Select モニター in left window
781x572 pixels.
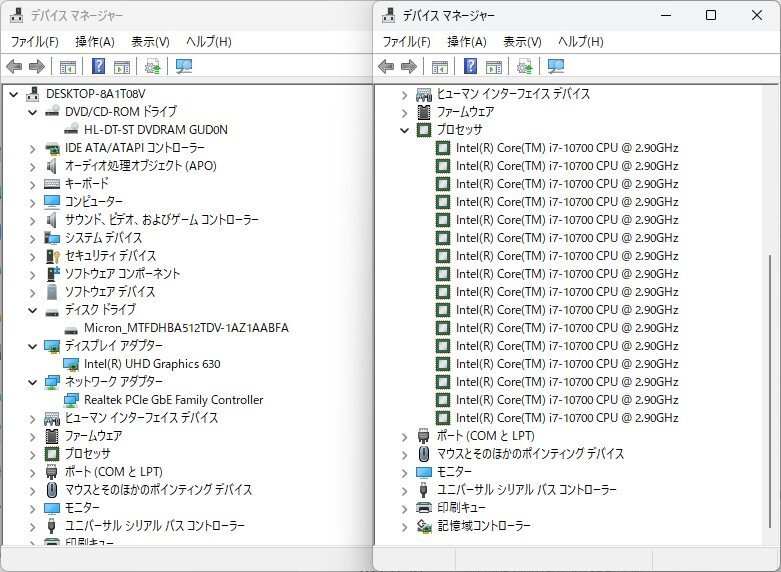[82, 508]
